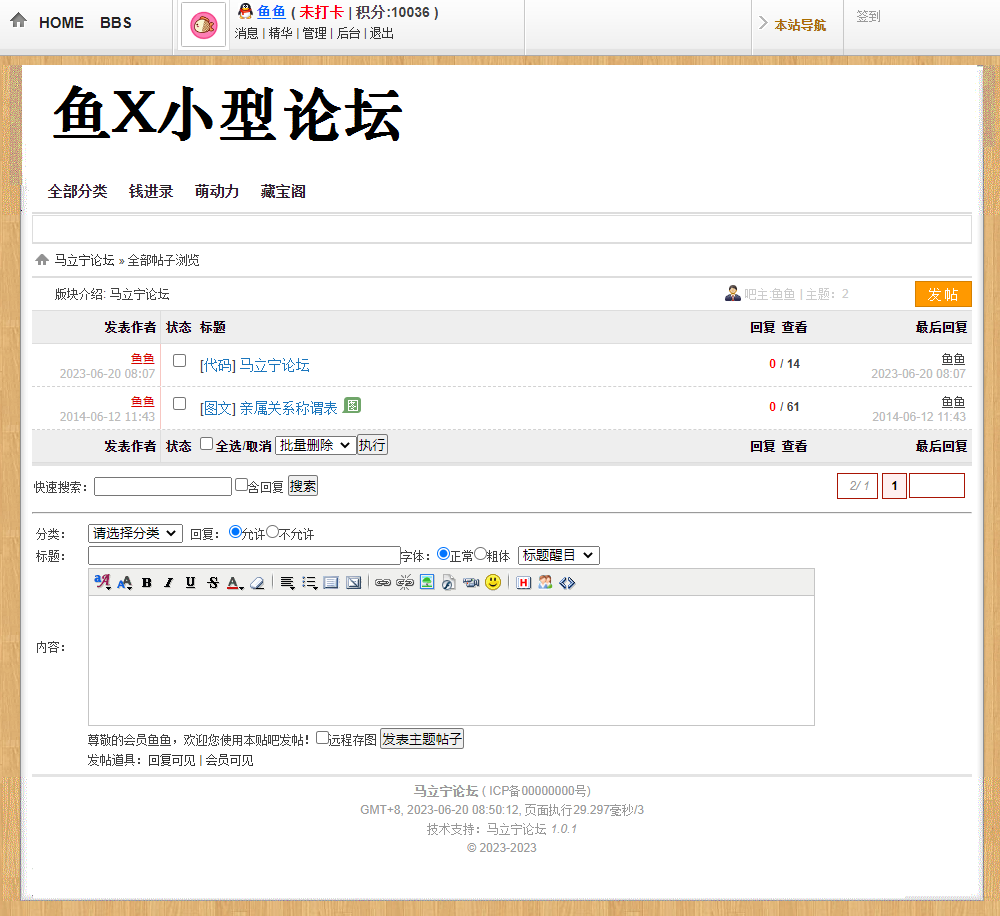
Task: Insert Flash using the flash icon
Action: 449,582
